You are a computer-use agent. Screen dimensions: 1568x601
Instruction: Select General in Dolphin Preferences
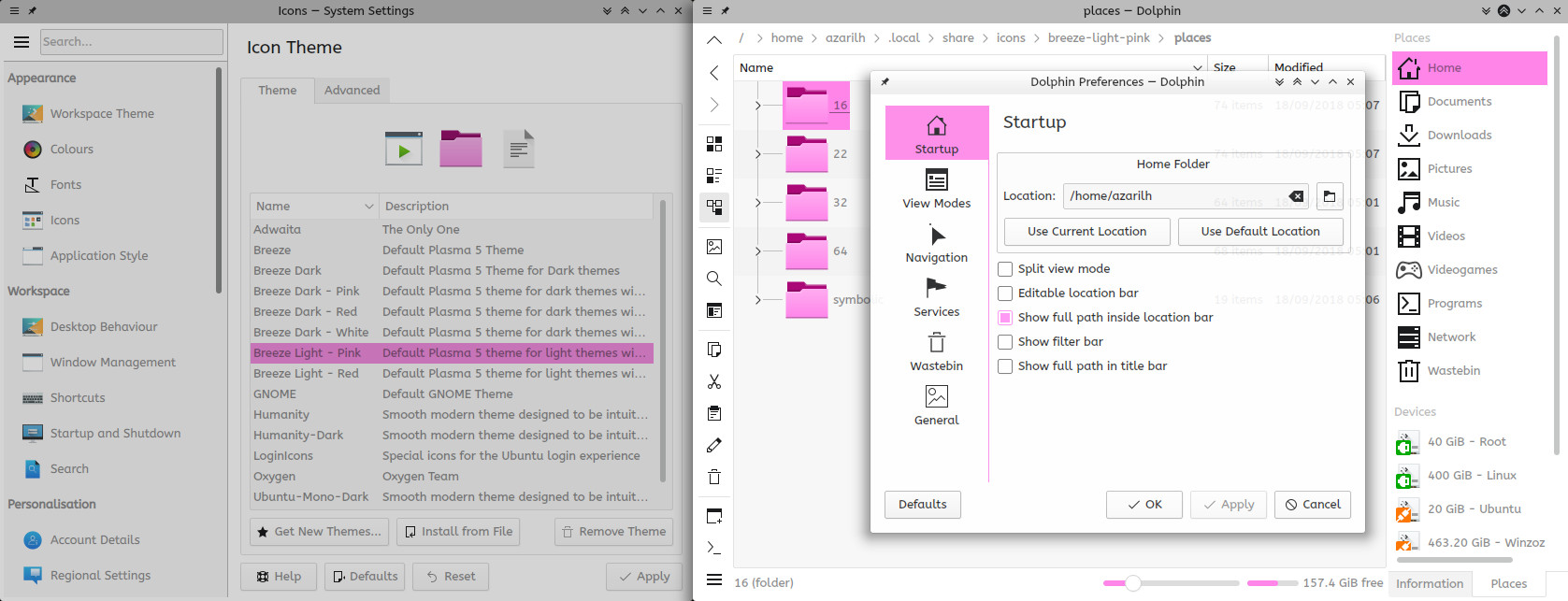937,405
